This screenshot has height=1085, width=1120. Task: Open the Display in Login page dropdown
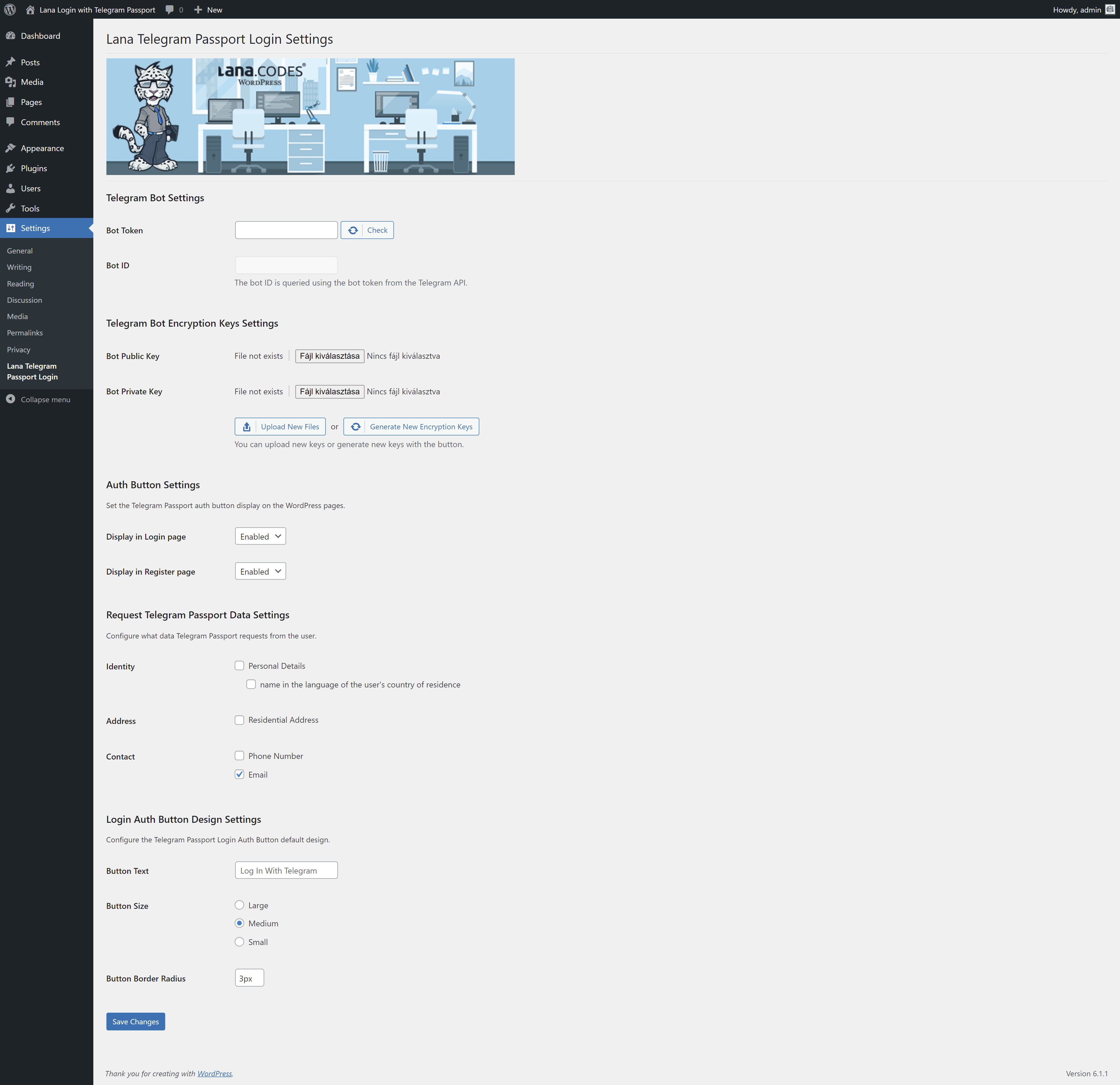260,536
